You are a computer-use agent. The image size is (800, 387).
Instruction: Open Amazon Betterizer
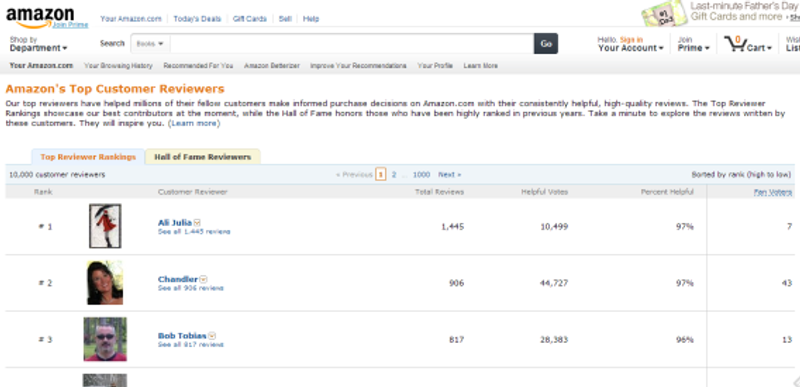tap(271, 66)
